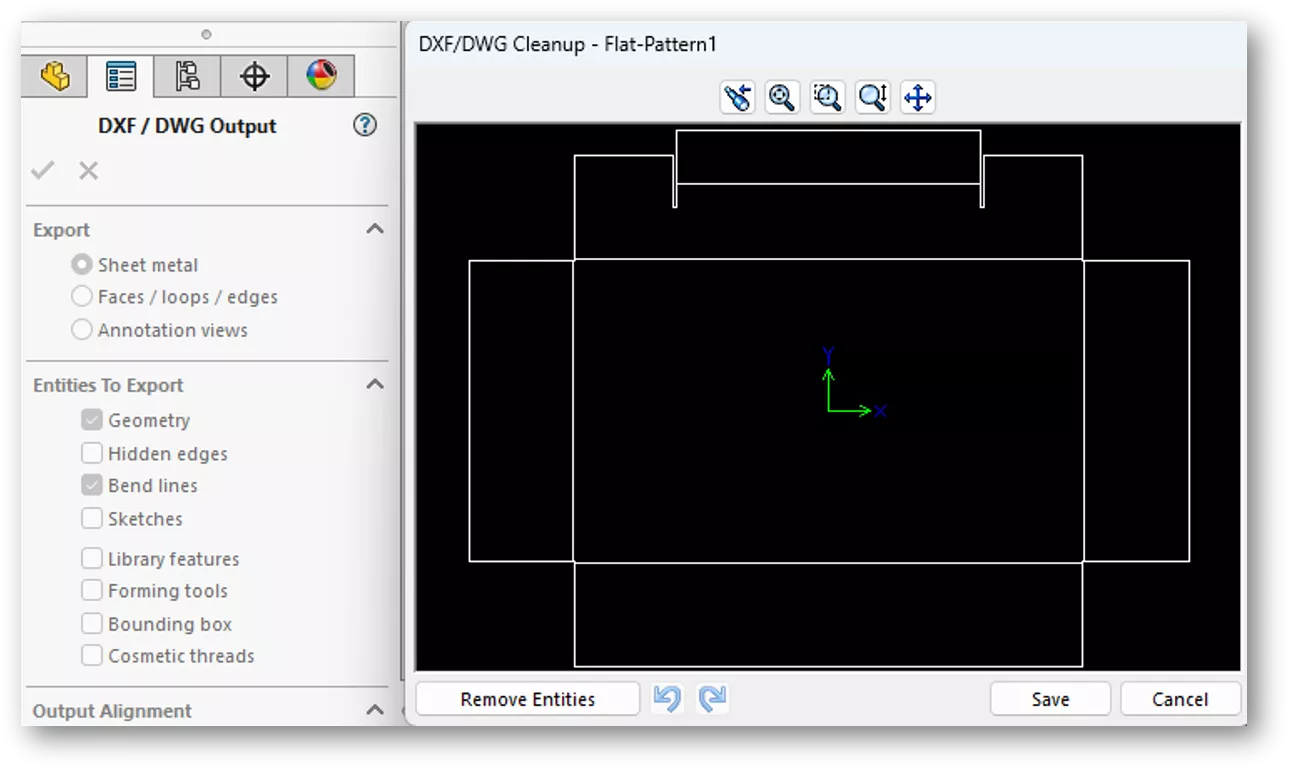Open the ConfigurationManager tab
1289x768 pixels.
coord(187,76)
